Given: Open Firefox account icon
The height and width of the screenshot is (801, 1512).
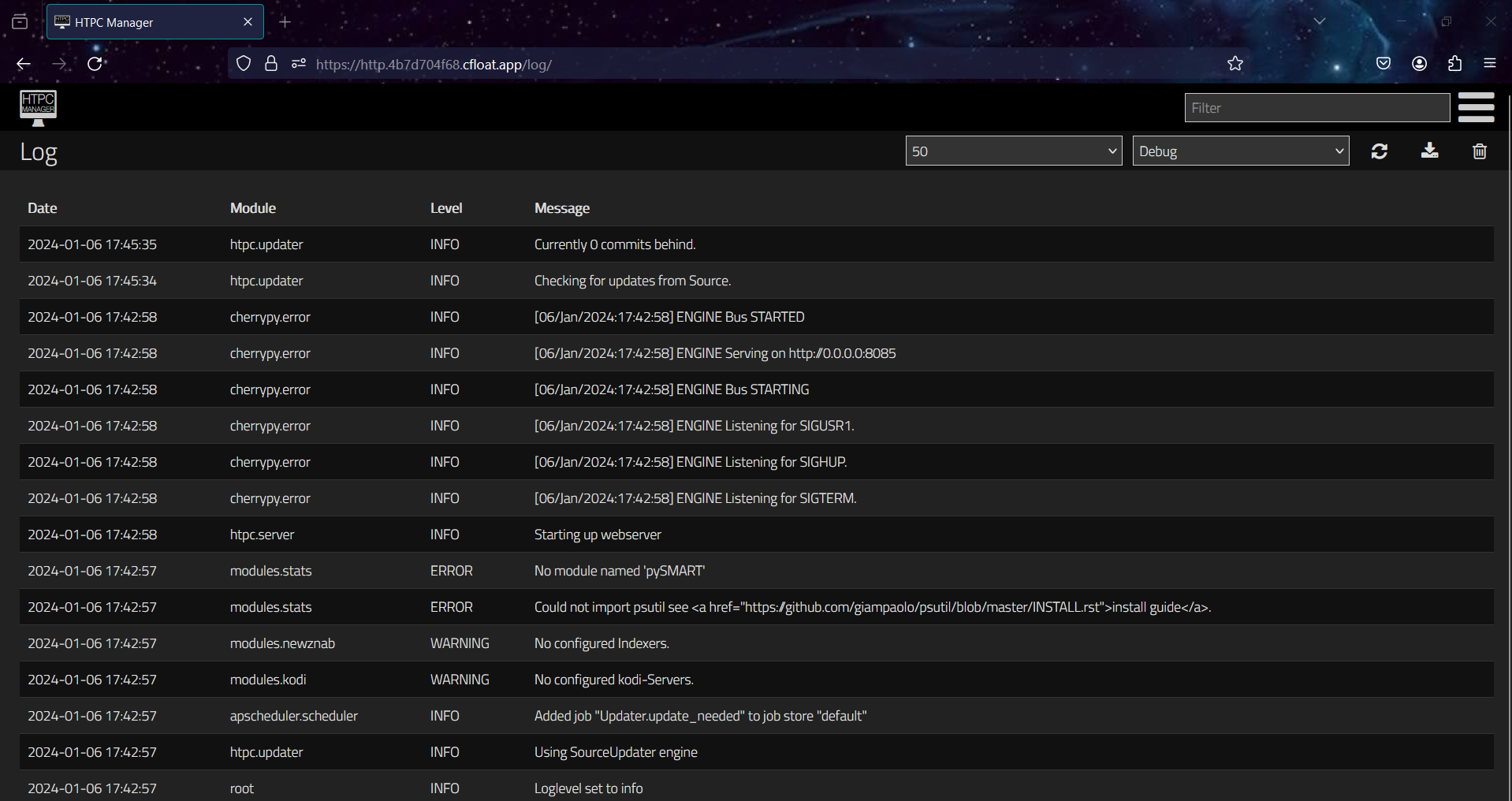Looking at the screenshot, I should click(1419, 64).
